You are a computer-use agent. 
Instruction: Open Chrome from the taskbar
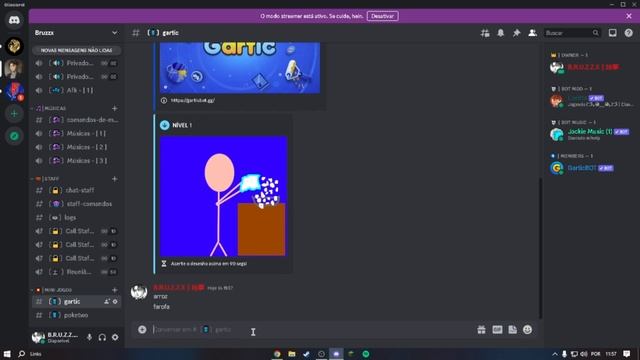pyautogui.click(x=277, y=354)
